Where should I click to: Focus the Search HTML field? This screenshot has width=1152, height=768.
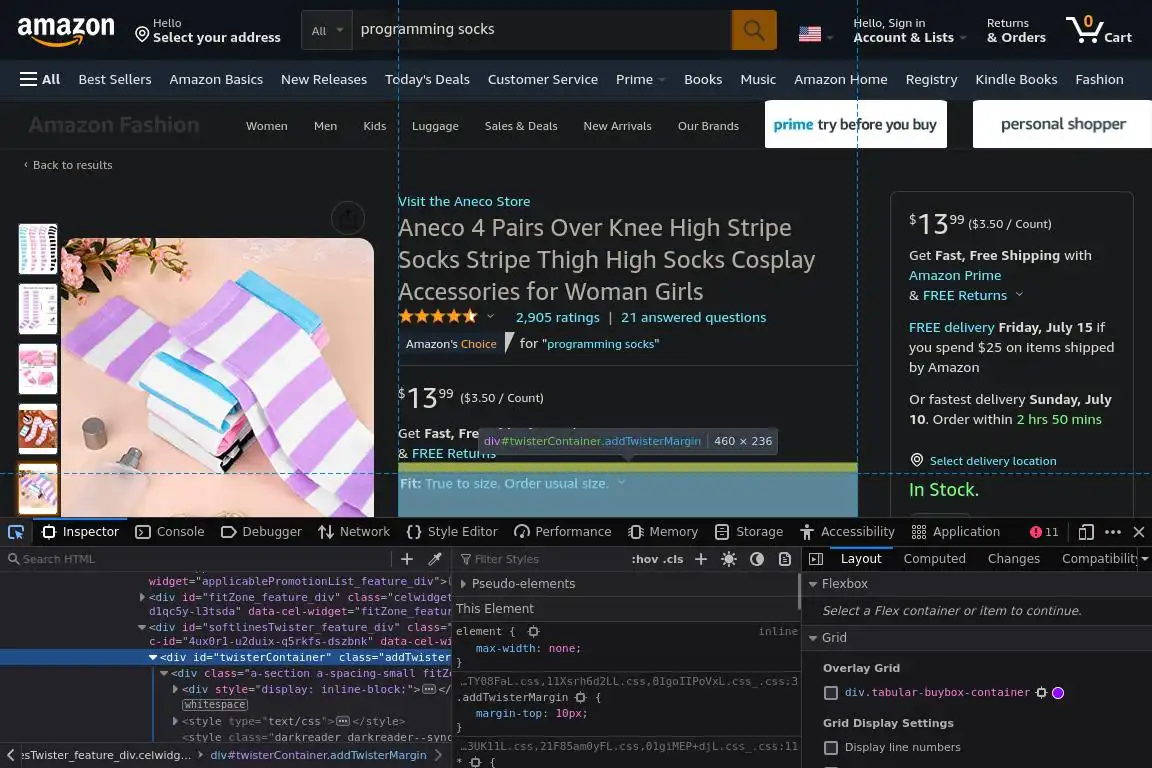(198, 559)
